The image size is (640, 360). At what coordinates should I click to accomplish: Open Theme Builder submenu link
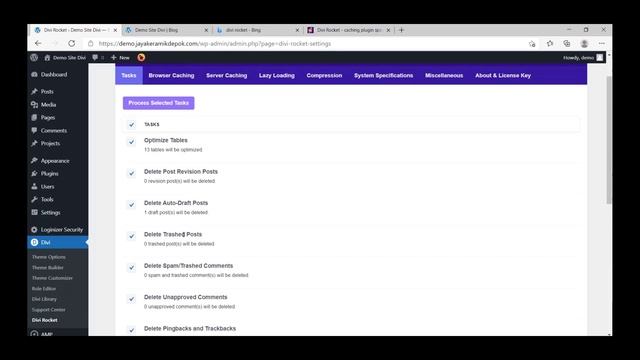pos(48,268)
